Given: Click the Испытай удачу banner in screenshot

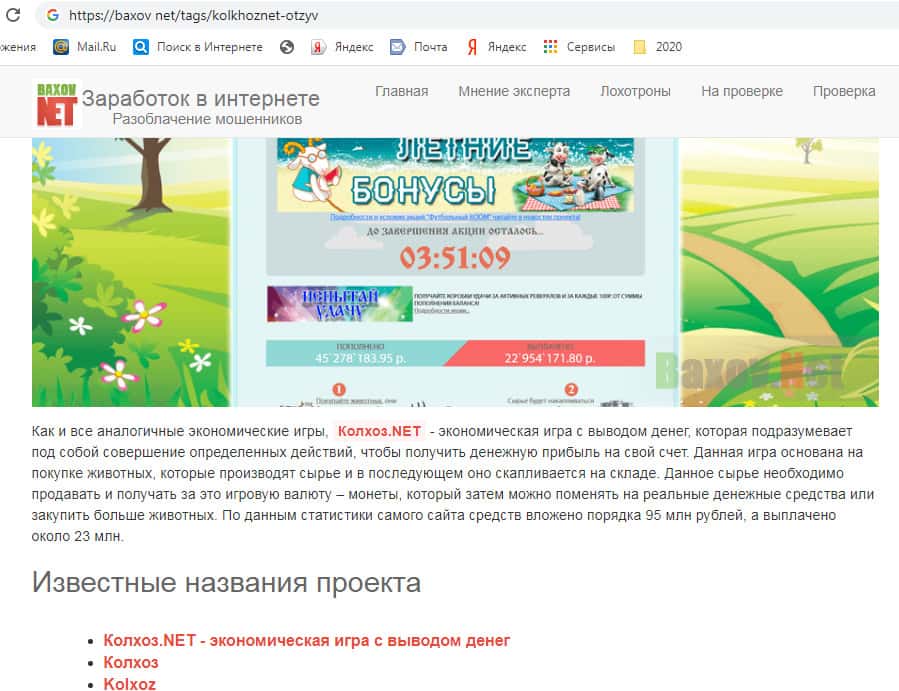Looking at the screenshot, I should click(339, 304).
